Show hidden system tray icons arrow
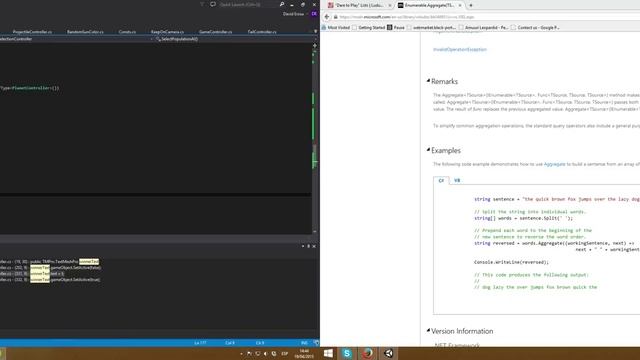The width and height of the screenshot is (640, 360). tap(241, 354)
